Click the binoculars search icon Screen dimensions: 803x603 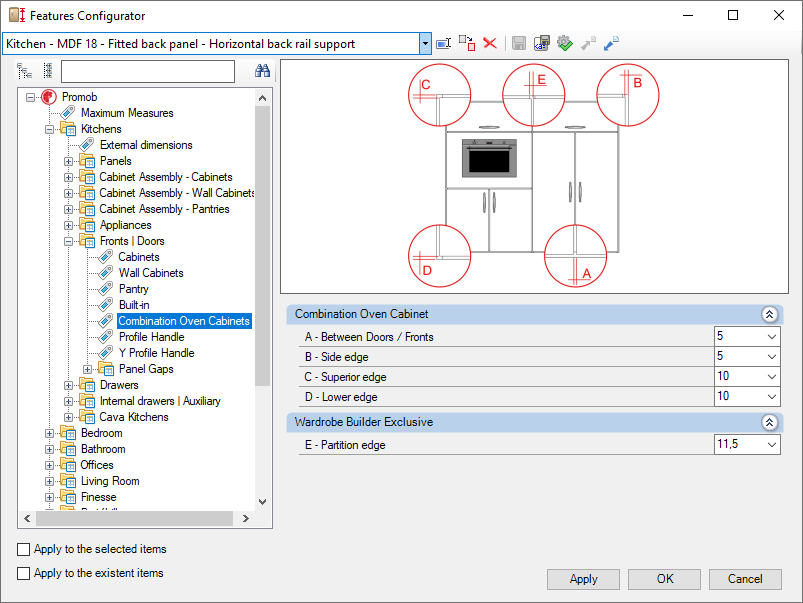[262, 71]
